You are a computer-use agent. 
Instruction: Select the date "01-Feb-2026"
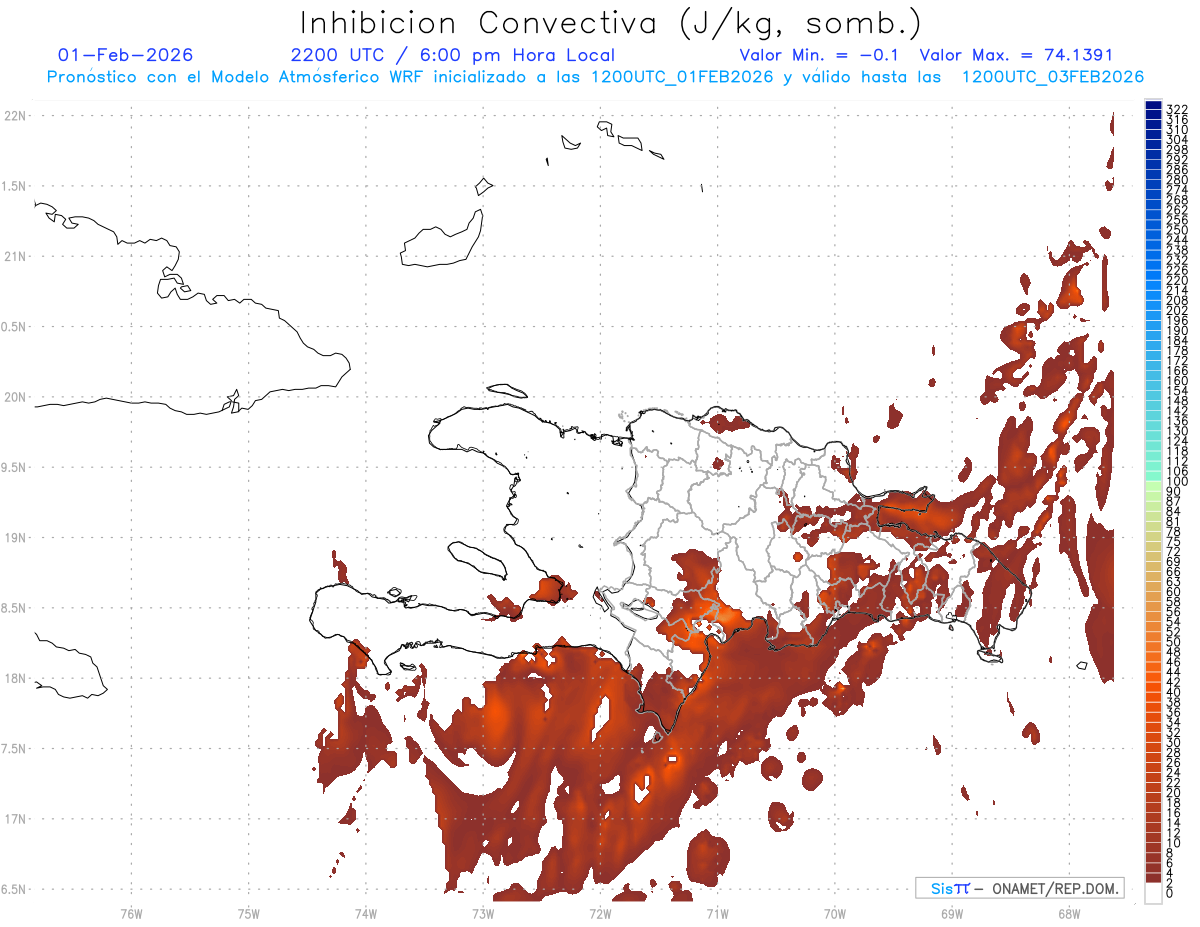tap(126, 55)
